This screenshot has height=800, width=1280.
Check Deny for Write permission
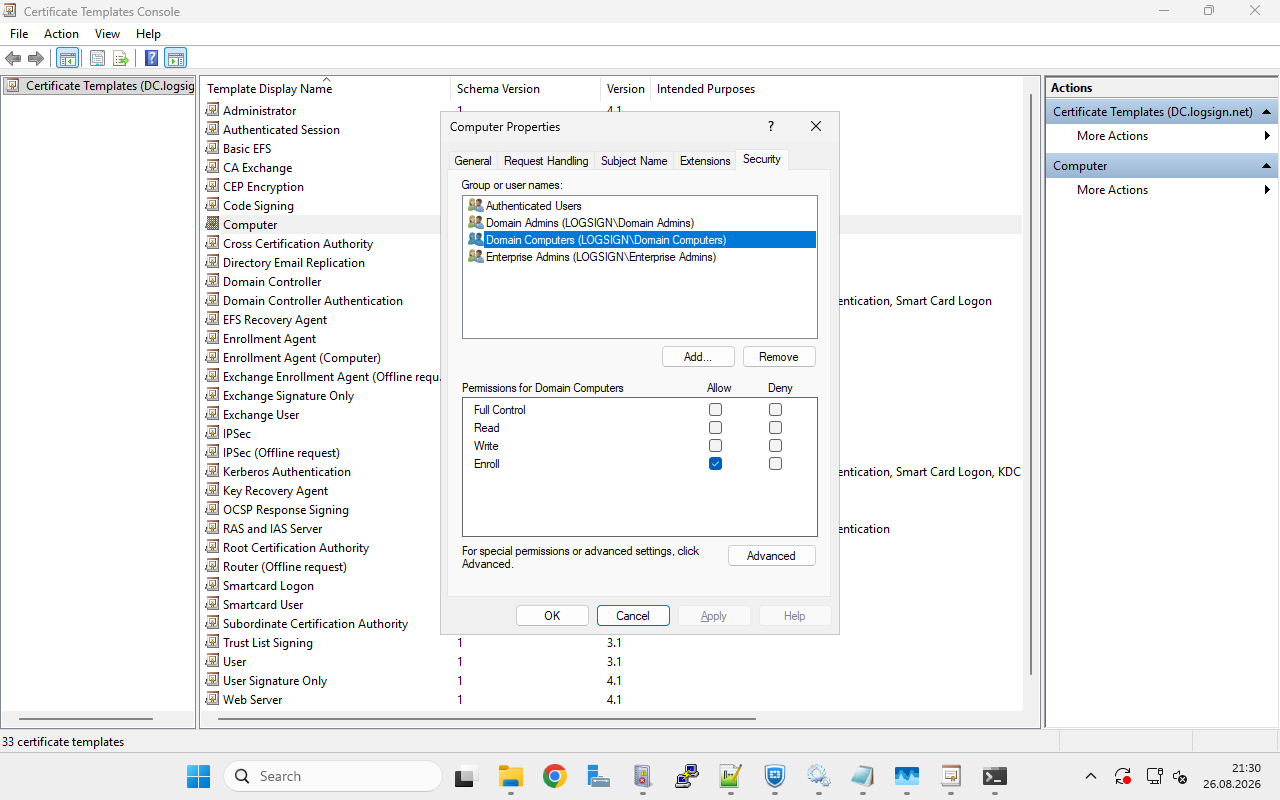pyautogui.click(x=775, y=446)
